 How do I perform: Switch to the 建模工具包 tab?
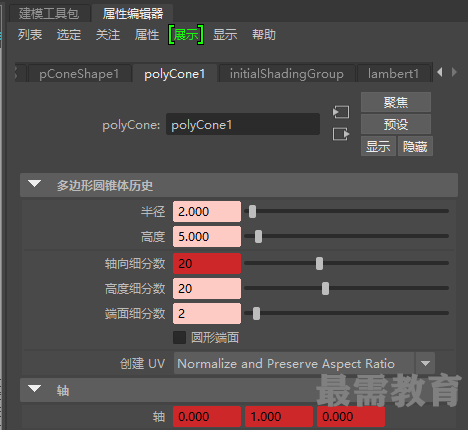coord(49,13)
